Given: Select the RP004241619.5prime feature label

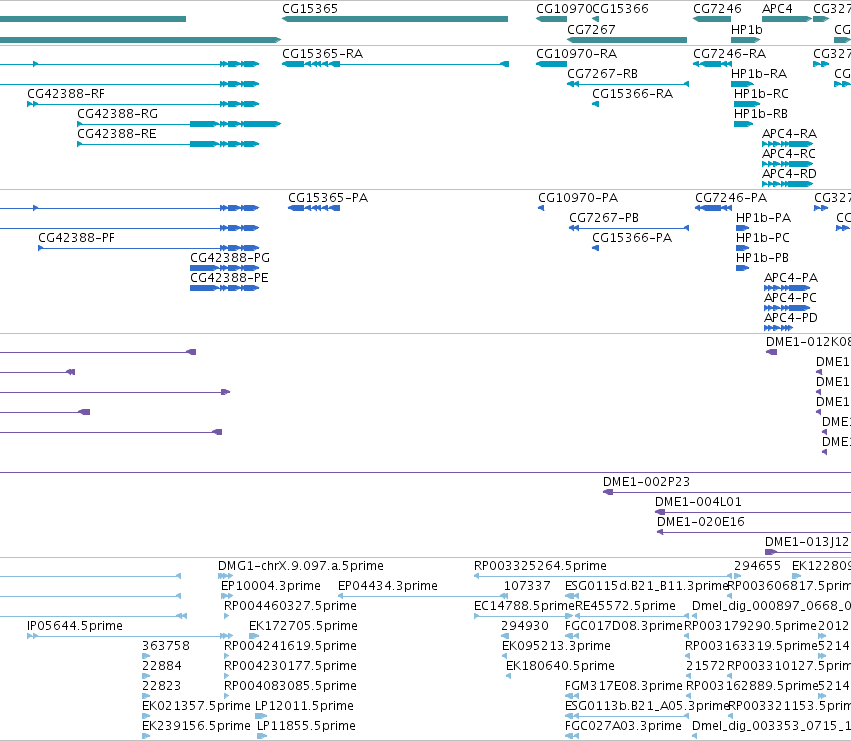Looking at the screenshot, I should click(290, 646).
